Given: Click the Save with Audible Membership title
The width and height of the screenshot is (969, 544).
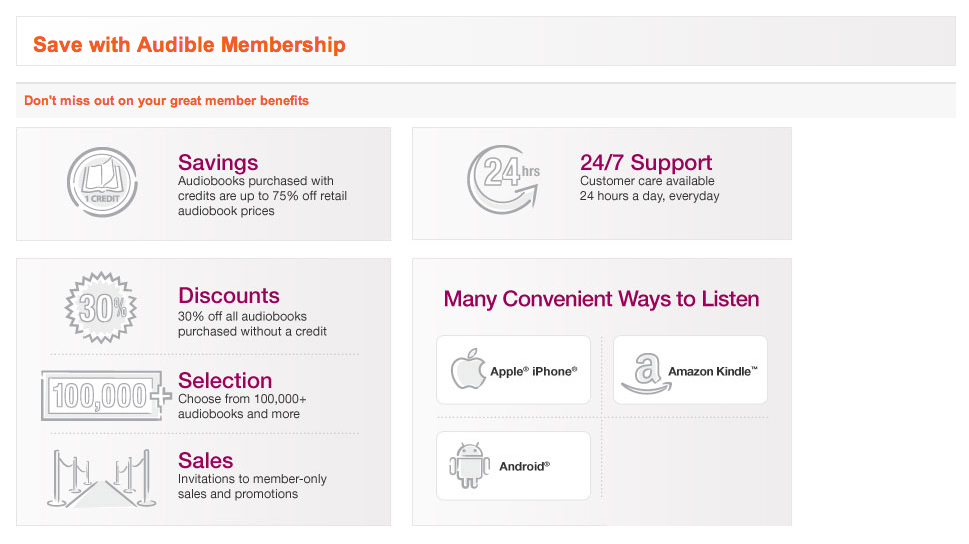Looking at the screenshot, I should tap(189, 45).
